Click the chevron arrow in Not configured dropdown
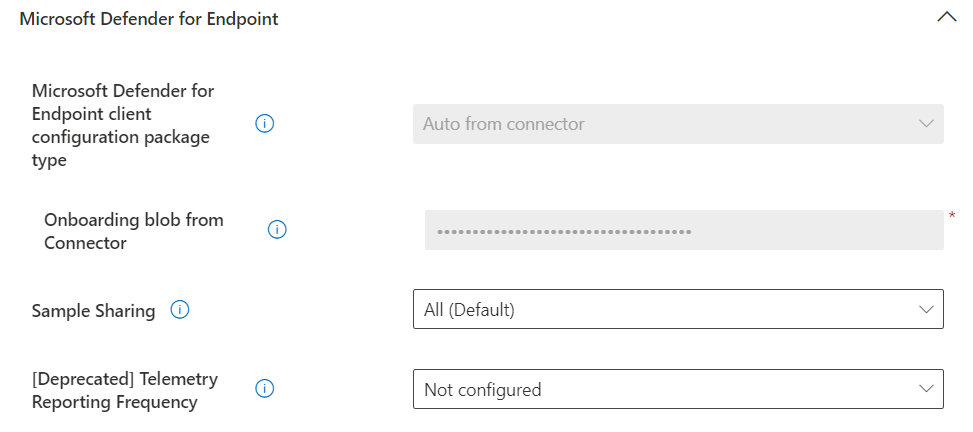The height and width of the screenshot is (432, 973). (926, 389)
